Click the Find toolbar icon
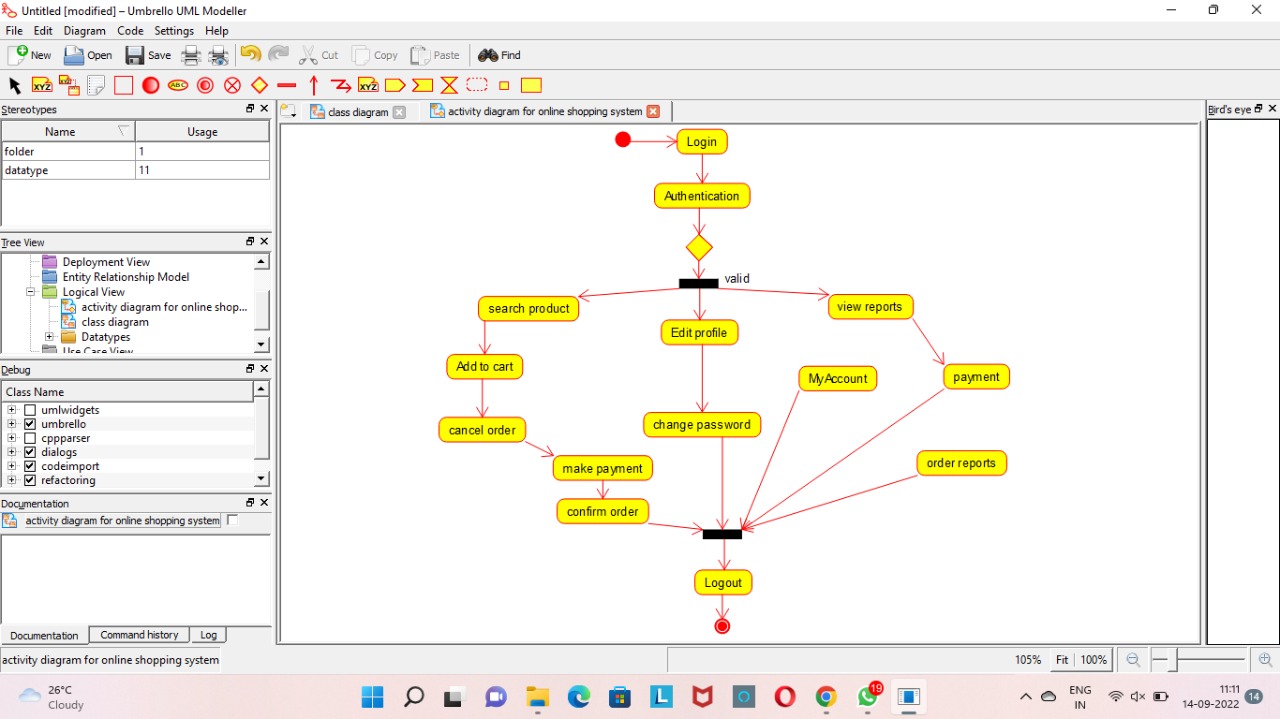Screen dimensions: 1280x719 pos(498,55)
